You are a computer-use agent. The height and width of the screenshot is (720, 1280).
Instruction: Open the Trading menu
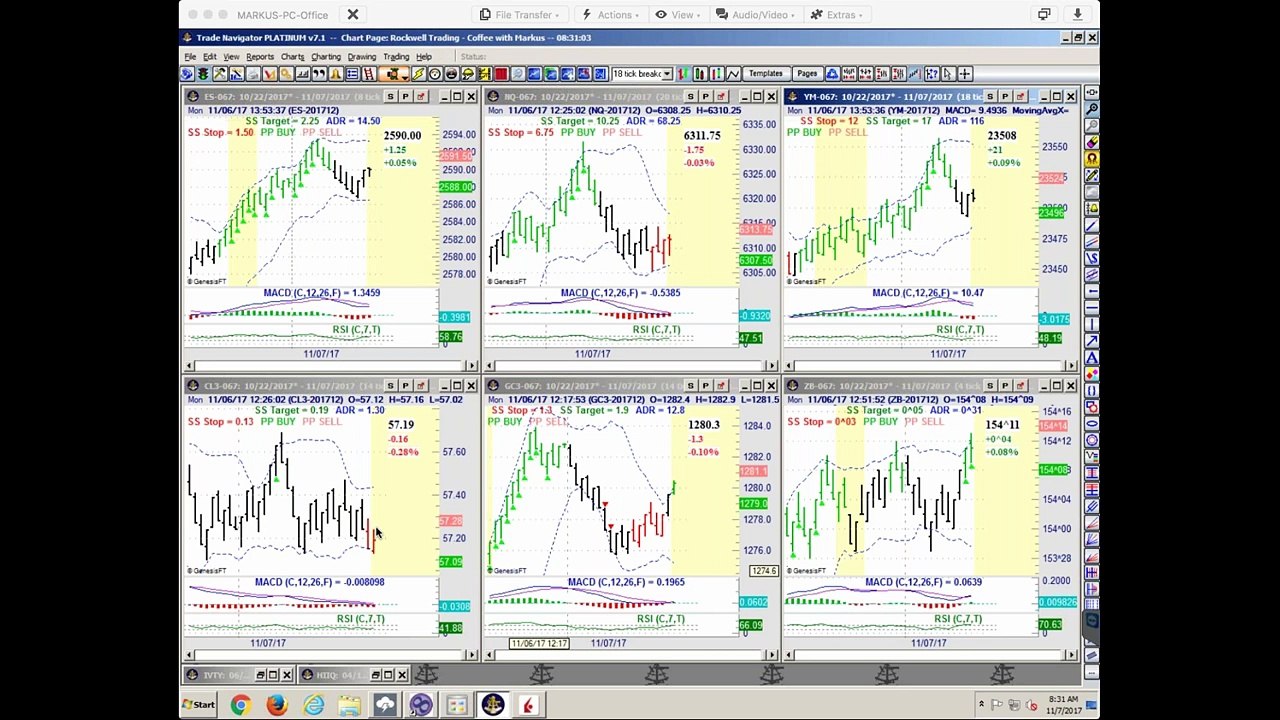click(396, 57)
